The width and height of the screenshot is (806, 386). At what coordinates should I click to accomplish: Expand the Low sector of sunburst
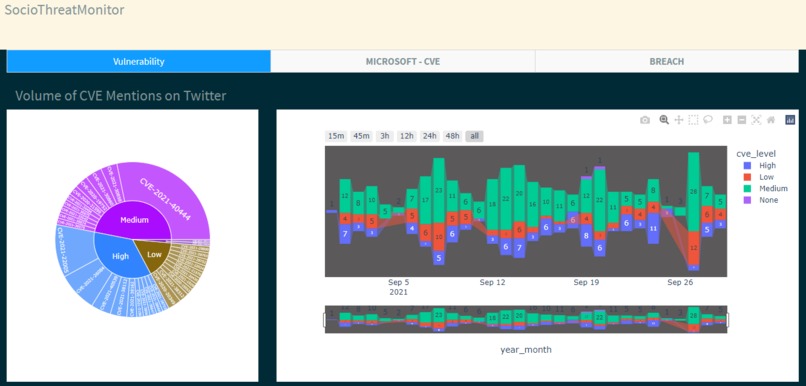tap(154, 254)
